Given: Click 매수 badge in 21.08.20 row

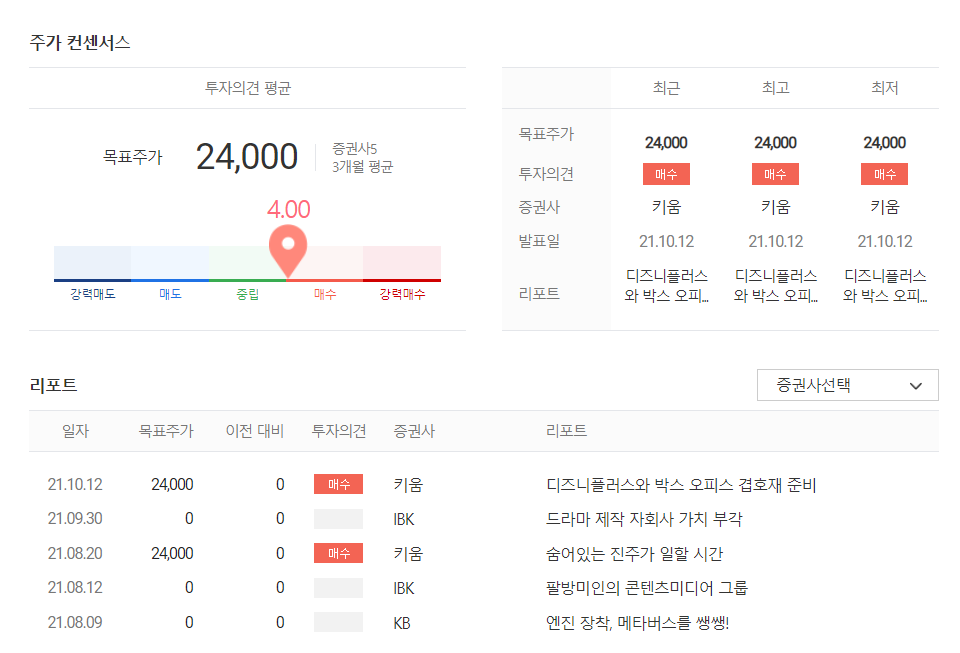Looking at the screenshot, I should coord(339,553).
